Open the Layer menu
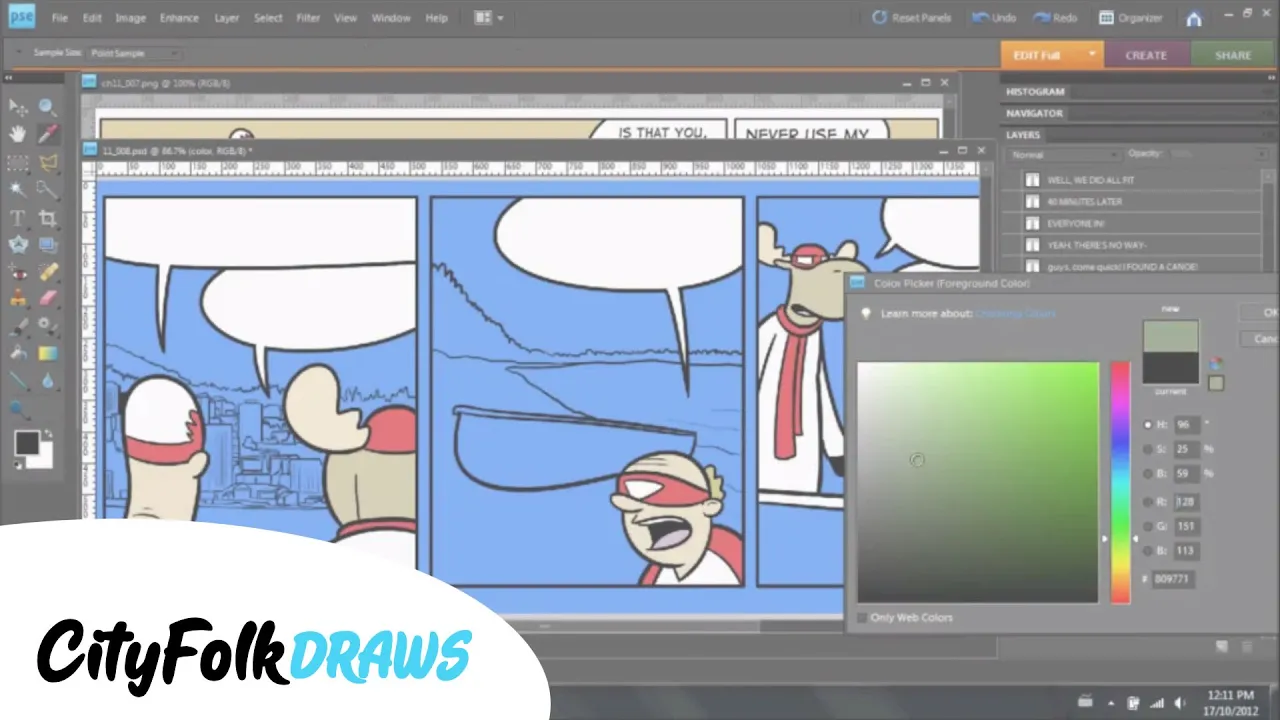The height and width of the screenshot is (720, 1280). click(x=226, y=18)
